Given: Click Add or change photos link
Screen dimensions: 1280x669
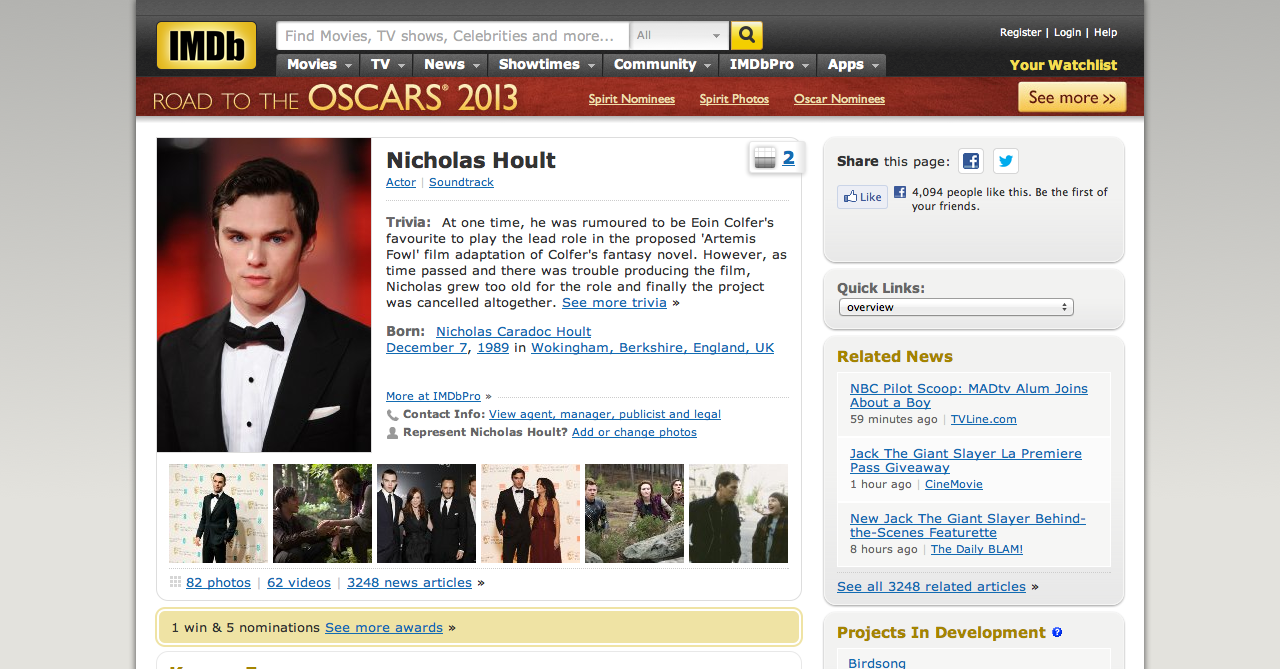Looking at the screenshot, I should [x=634, y=432].
